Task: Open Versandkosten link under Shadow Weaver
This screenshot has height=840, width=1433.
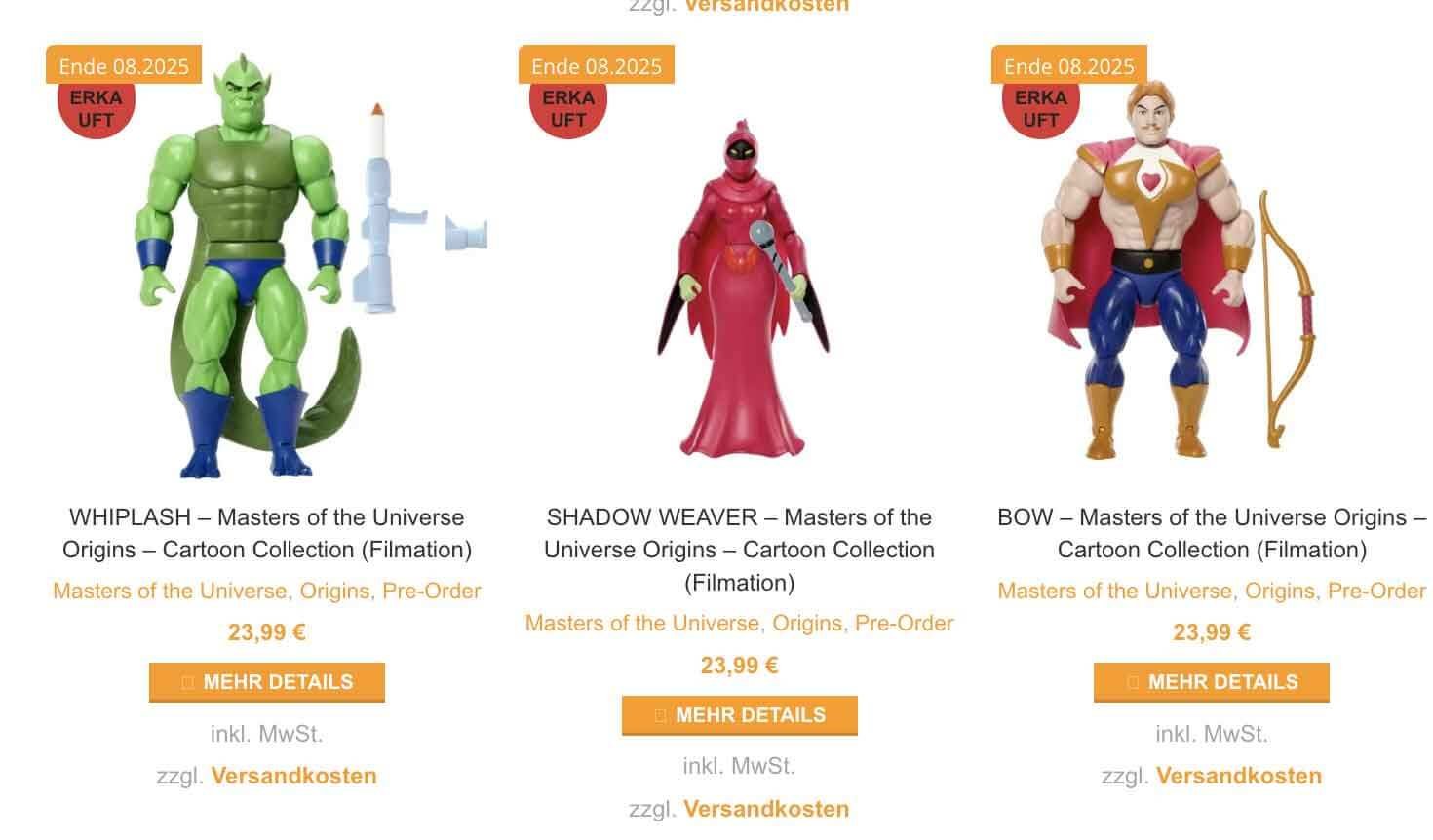Action: tap(766, 809)
